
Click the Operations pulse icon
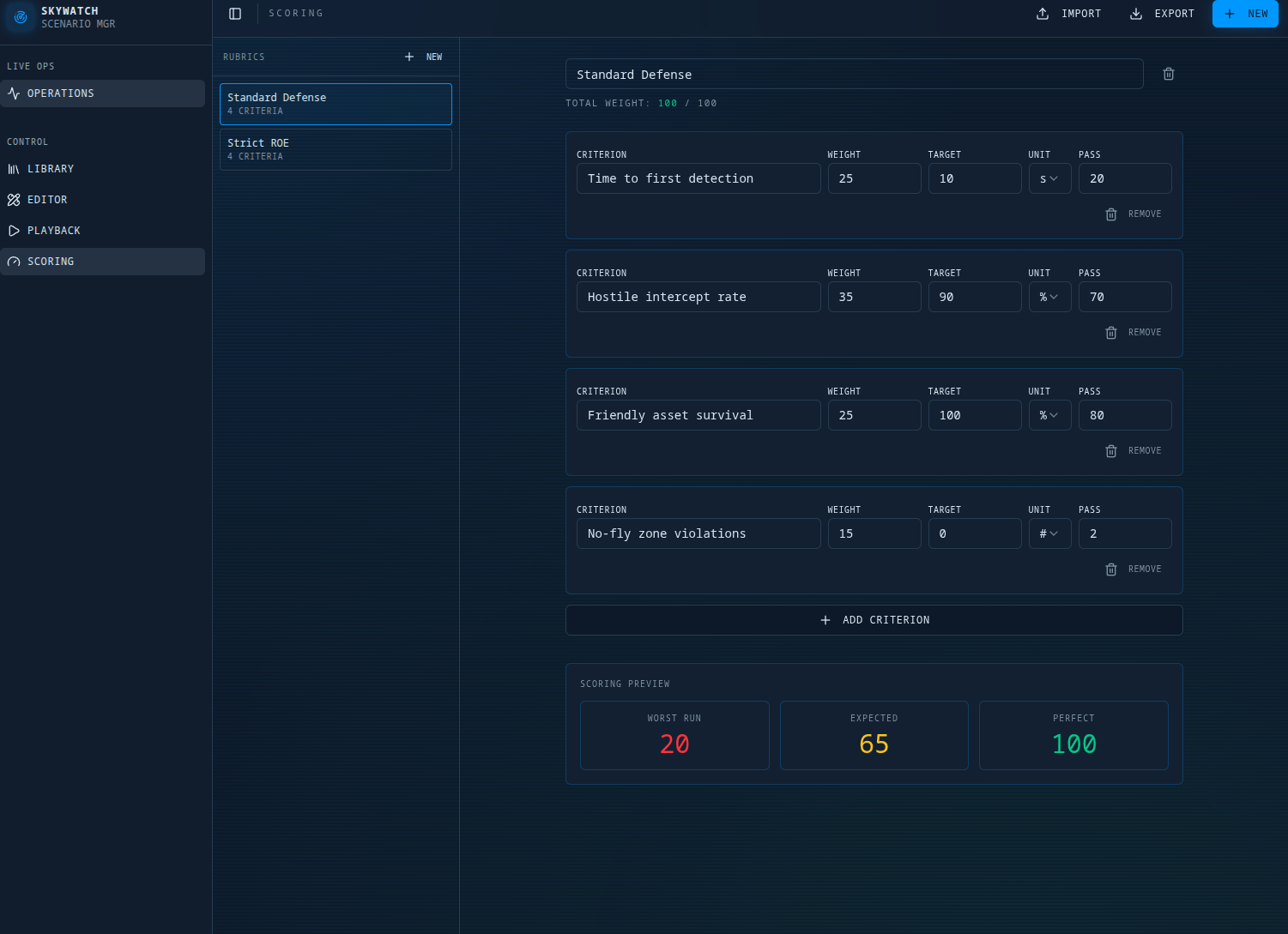pos(14,93)
